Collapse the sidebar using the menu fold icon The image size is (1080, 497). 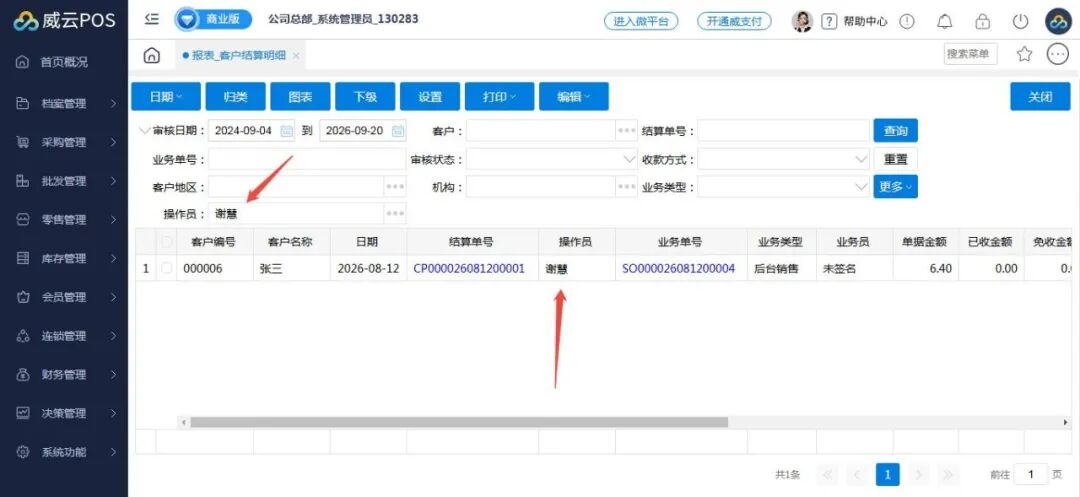[x=152, y=19]
